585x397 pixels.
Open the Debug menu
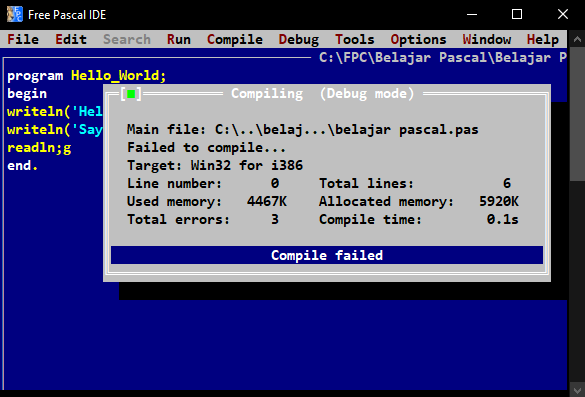pos(298,39)
